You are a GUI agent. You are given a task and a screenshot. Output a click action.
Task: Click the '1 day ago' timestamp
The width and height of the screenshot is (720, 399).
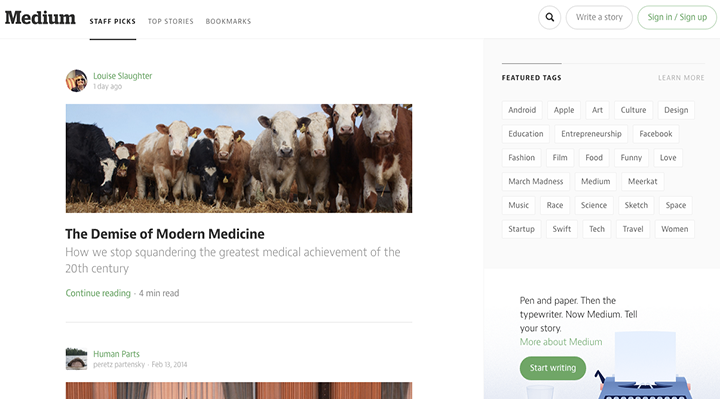point(107,86)
